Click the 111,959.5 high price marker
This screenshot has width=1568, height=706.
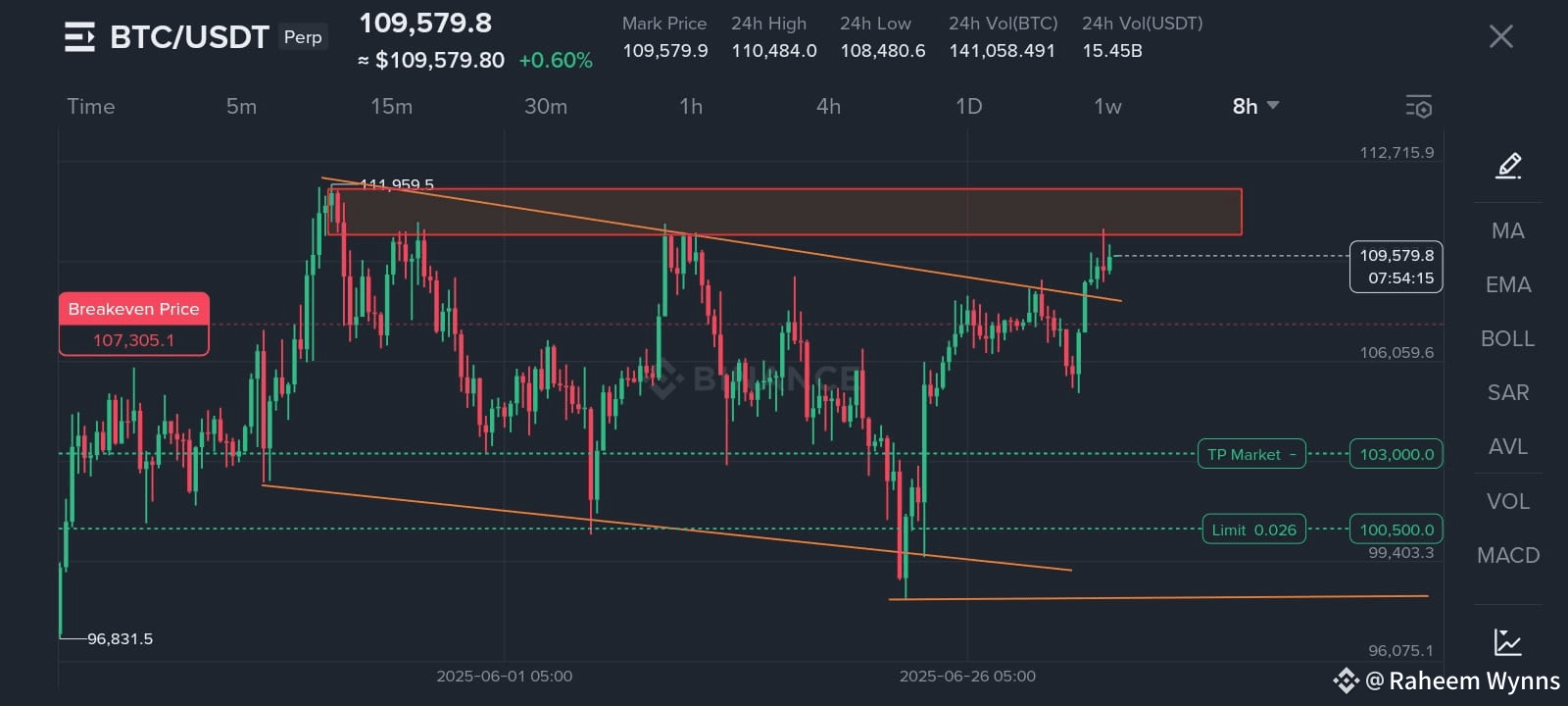click(x=397, y=184)
